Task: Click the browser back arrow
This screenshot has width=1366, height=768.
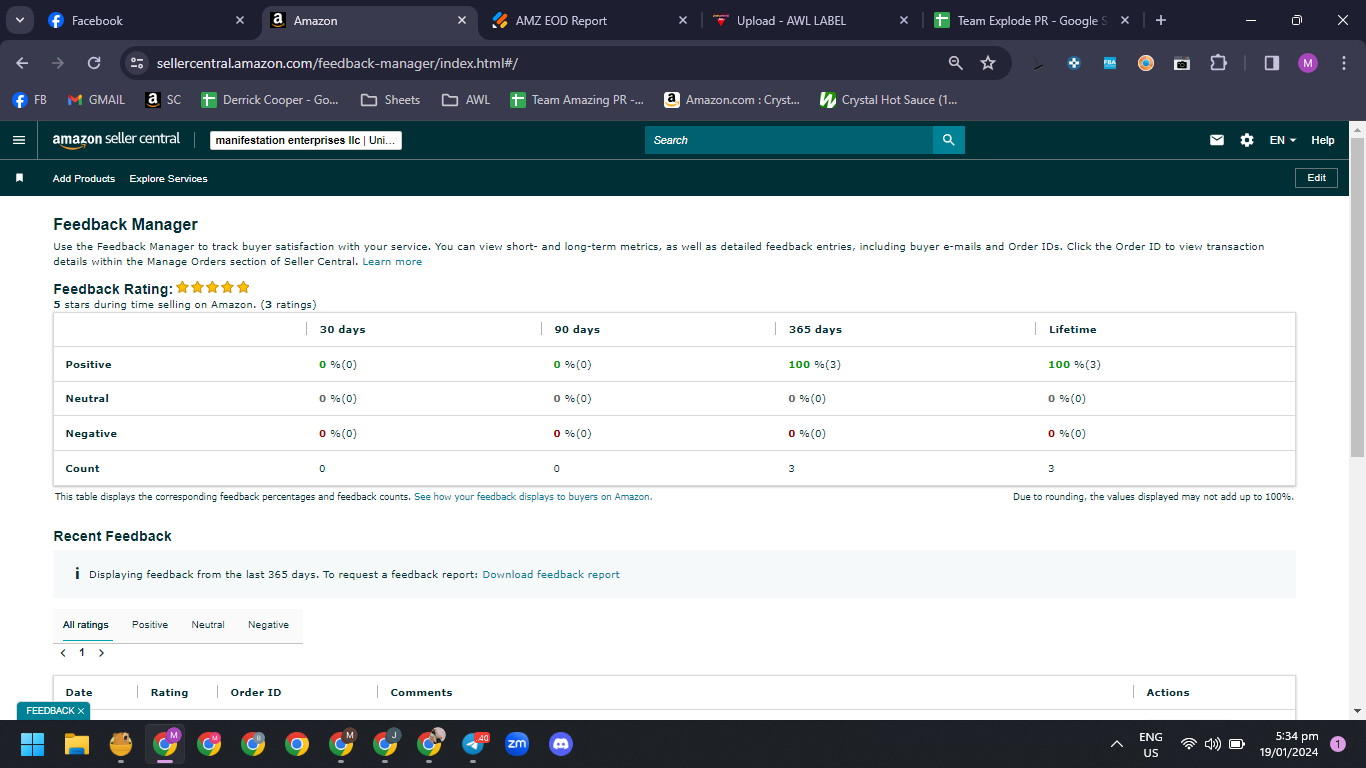Action: [x=23, y=63]
